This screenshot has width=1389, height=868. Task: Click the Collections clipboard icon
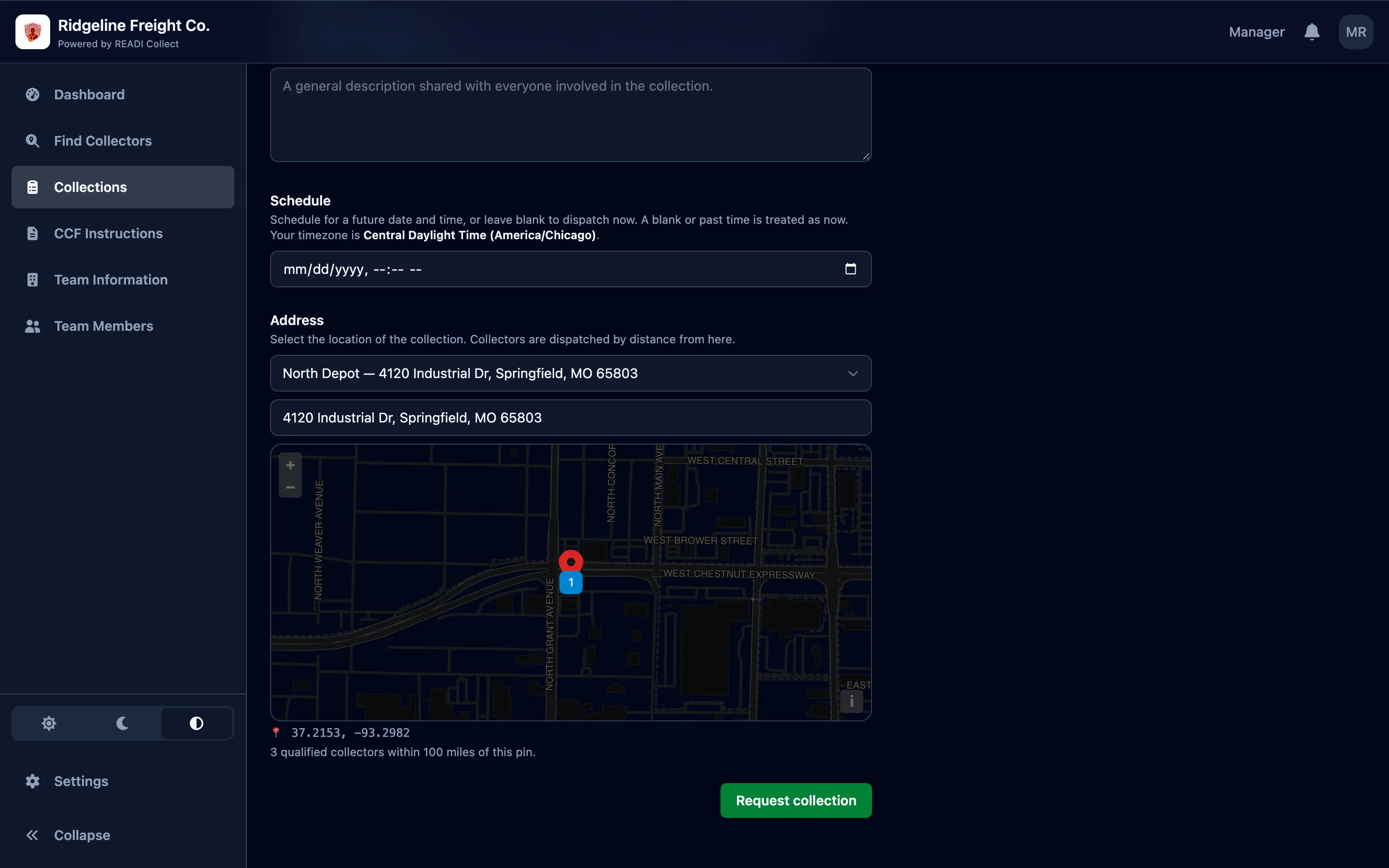[33, 187]
